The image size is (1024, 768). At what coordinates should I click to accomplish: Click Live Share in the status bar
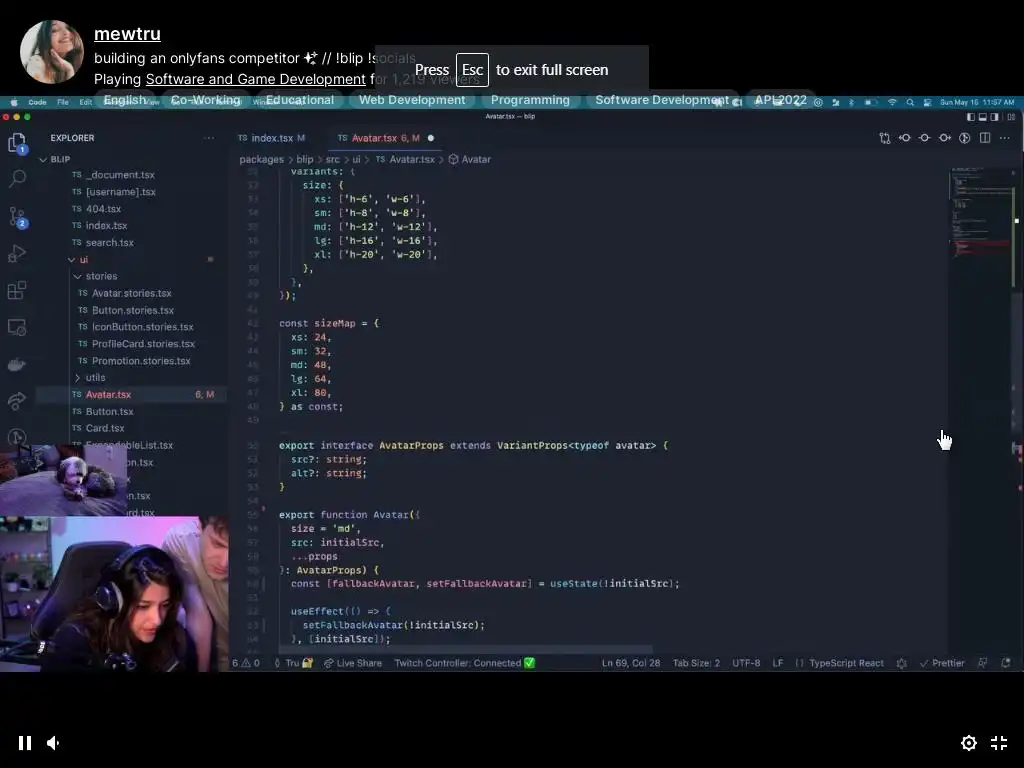[x=353, y=663]
